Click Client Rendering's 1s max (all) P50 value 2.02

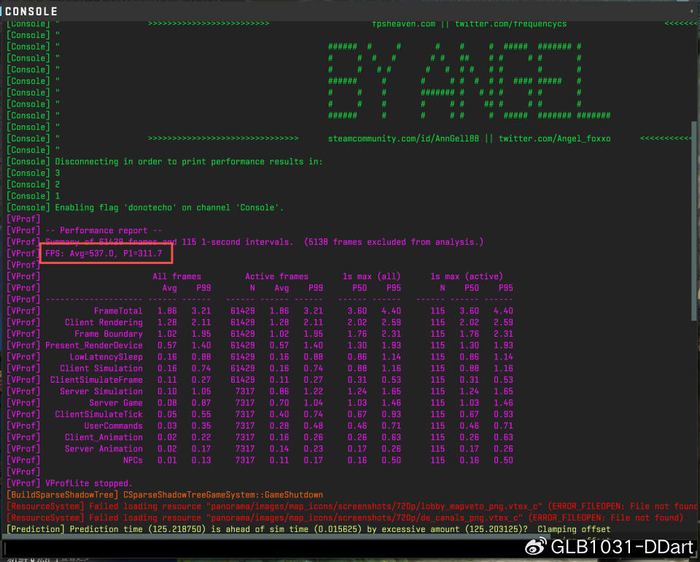(x=357, y=322)
